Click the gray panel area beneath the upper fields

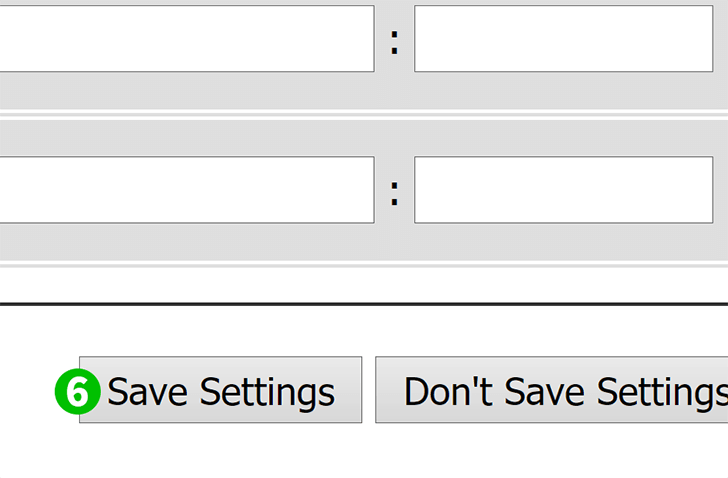364,91
